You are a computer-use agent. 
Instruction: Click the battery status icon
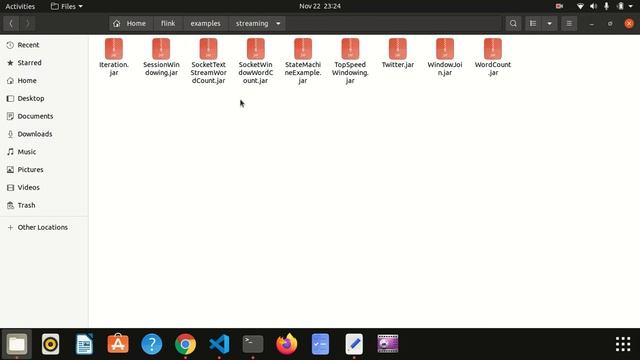pos(620,6)
